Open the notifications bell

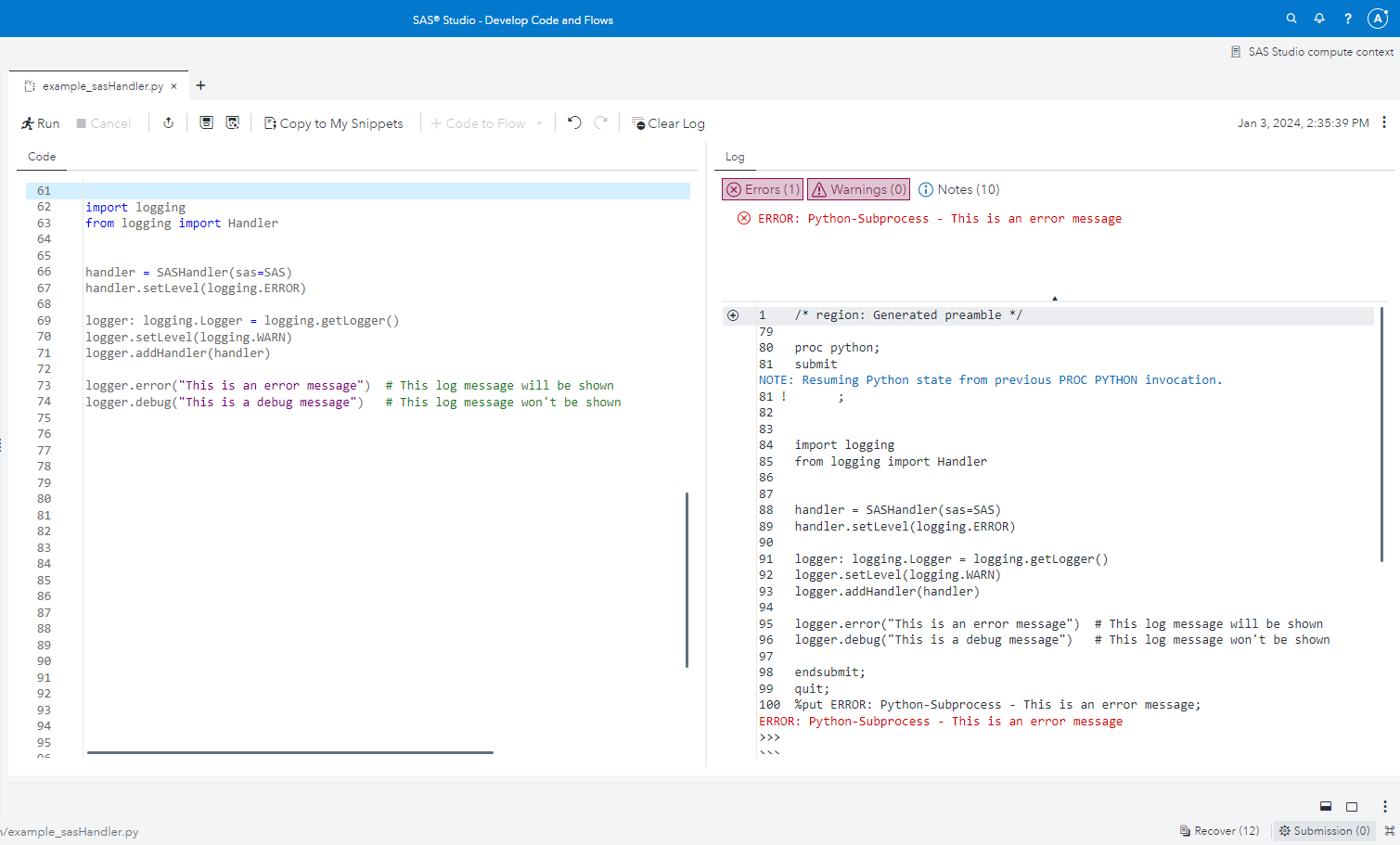1319,19
